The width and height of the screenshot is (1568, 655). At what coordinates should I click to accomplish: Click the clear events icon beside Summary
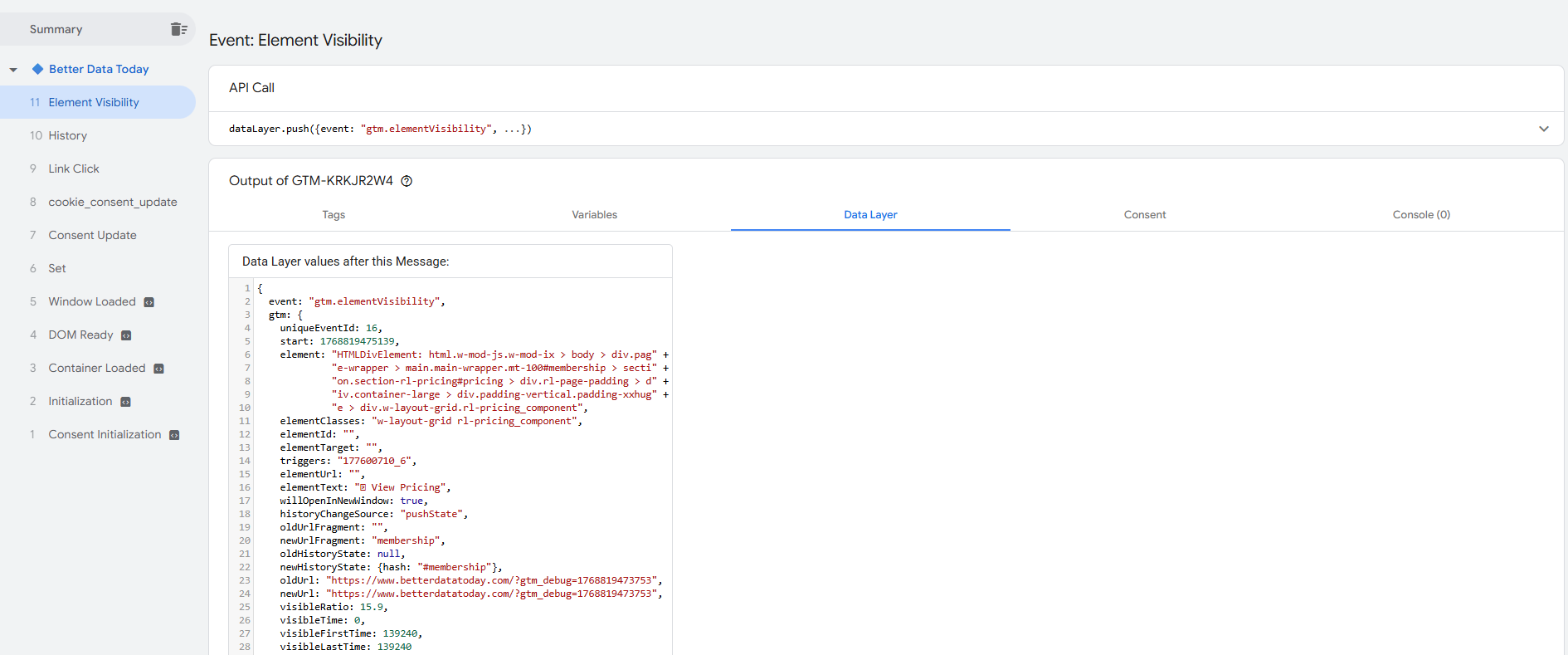pyautogui.click(x=178, y=29)
